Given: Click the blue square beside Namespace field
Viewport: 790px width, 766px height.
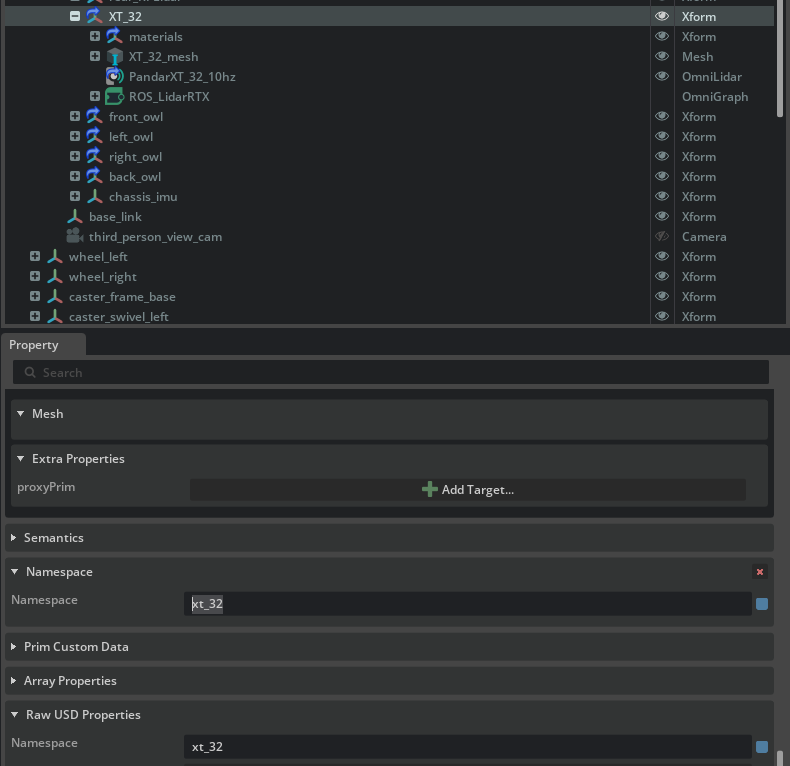Looking at the screenshot, I should 762,604.
